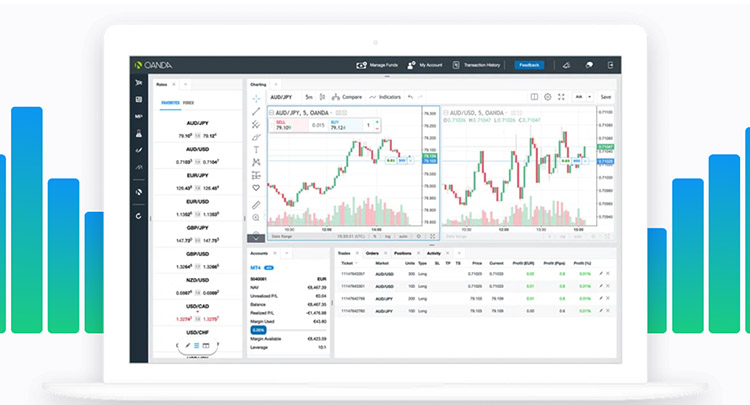This screenshot has height=405, width=750.
Task: Toggle percent scale on AUD/JPY chart
Action: pyautogui.click(x=375, y=236)
